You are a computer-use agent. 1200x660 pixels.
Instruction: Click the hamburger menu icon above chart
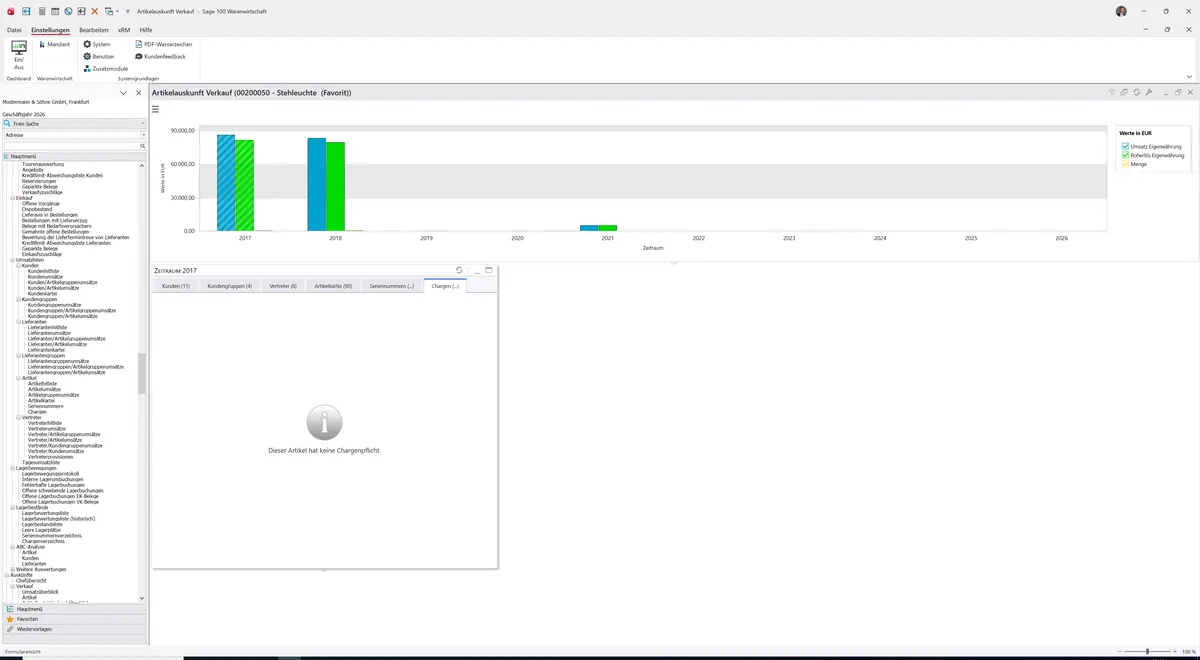pyautogui.click(x=156, y=108)
